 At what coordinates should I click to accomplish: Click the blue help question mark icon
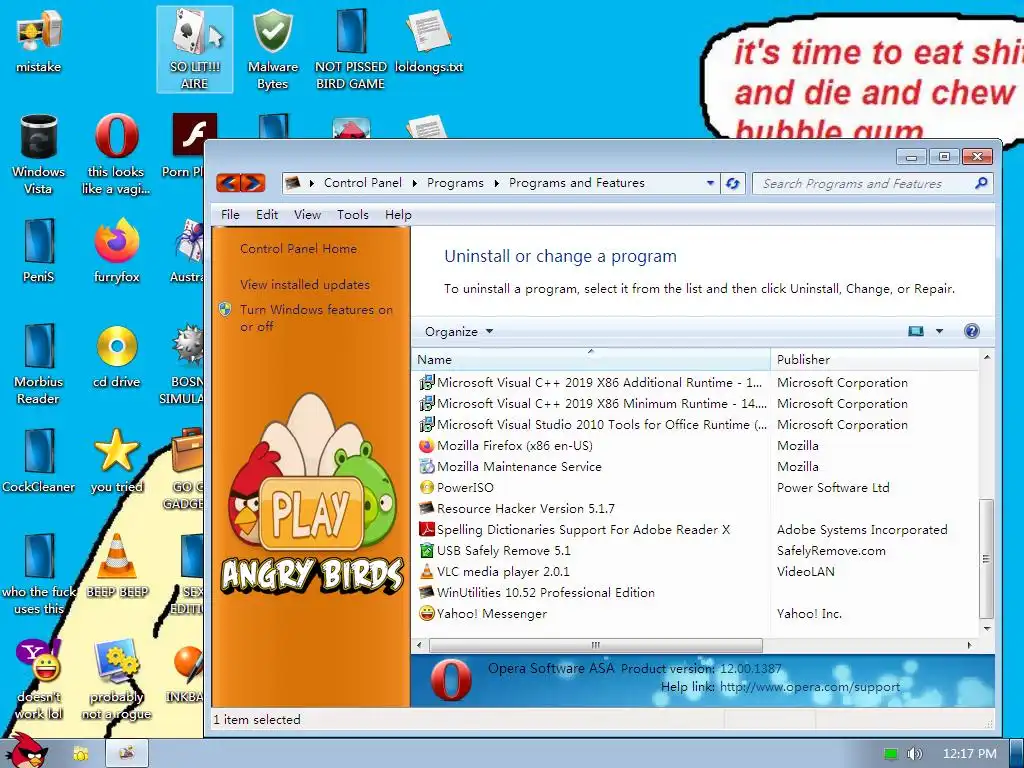(972, 331)
